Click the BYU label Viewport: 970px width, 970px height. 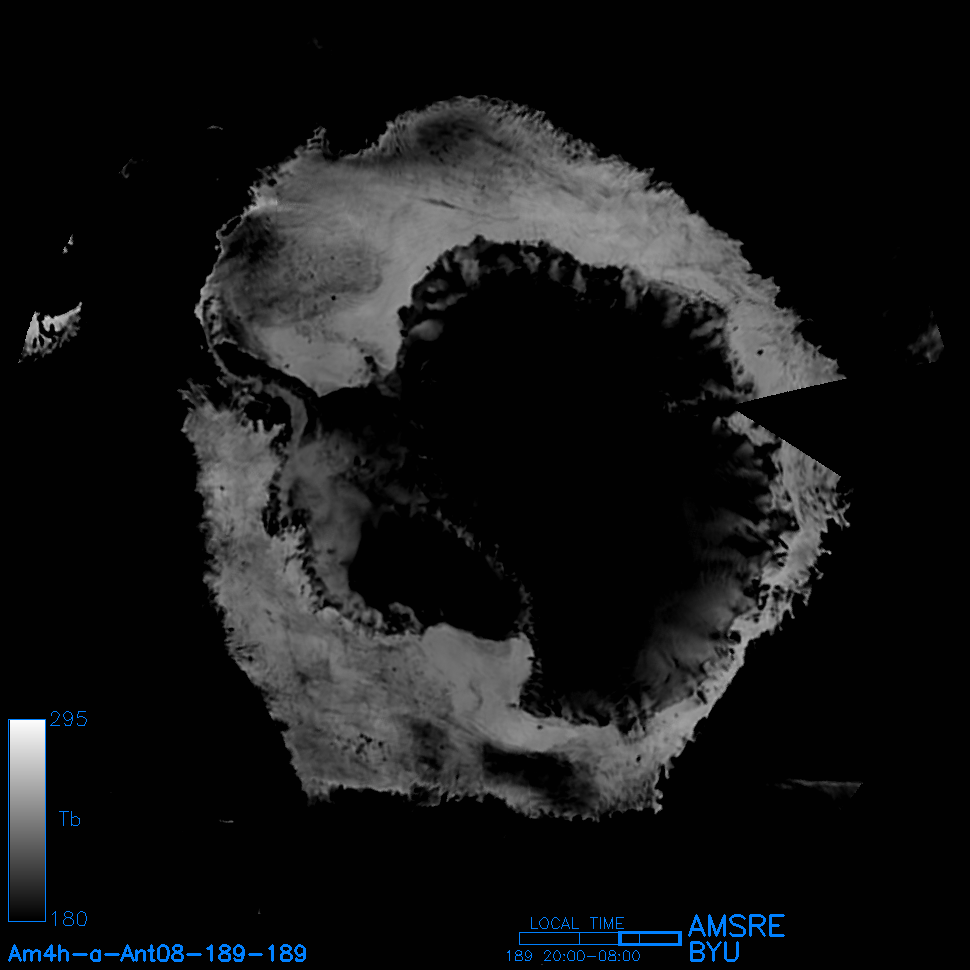pyautogui.click(x=714, y=953)
